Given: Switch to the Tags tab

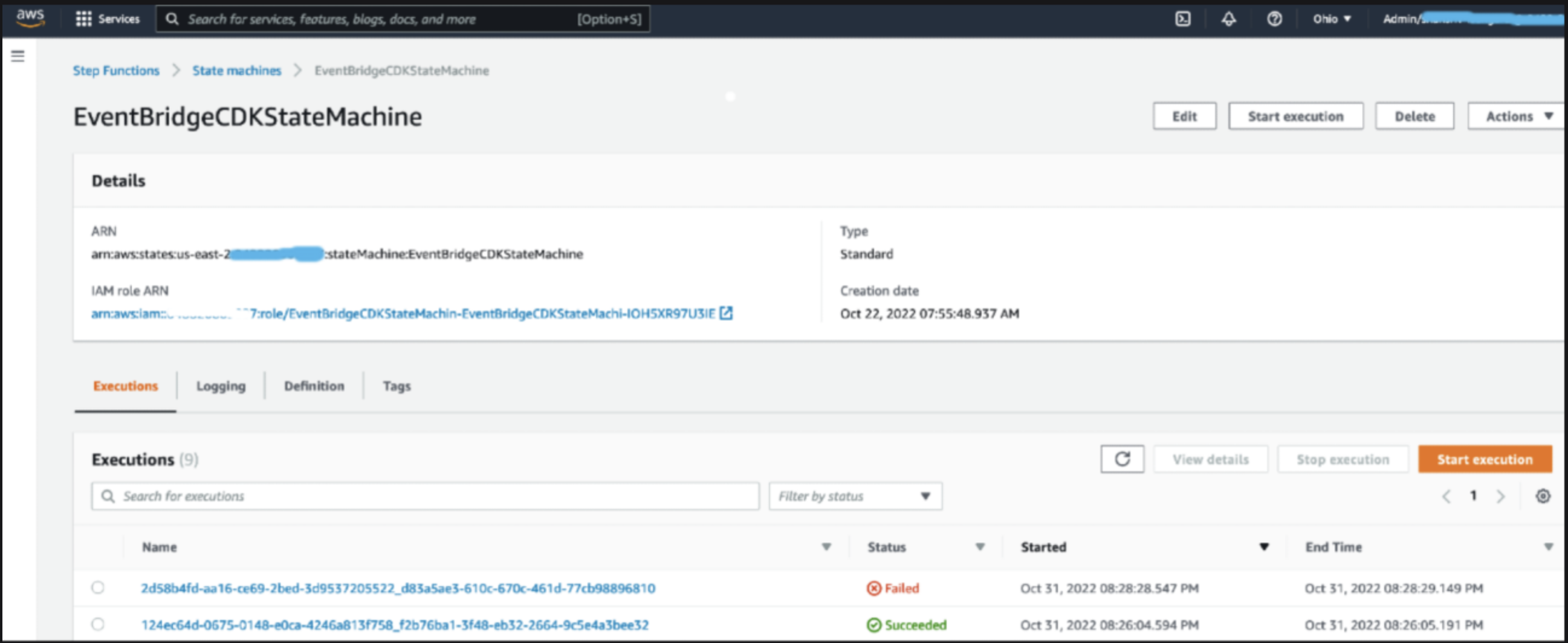Looking at the screenshot, I should coord(397,386).
